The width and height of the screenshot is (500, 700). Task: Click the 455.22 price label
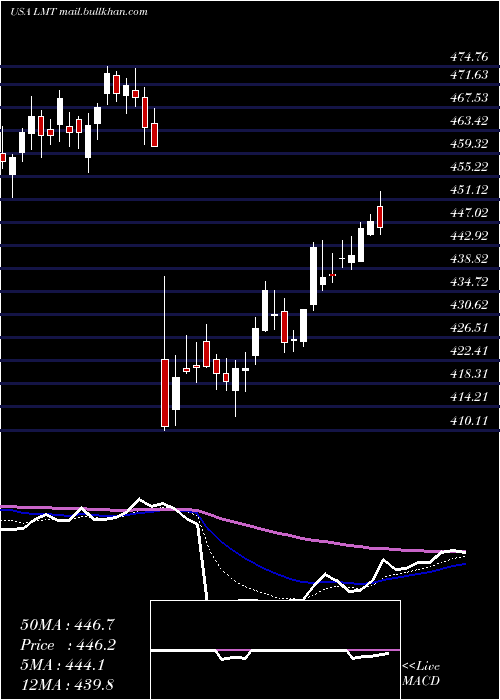469,167
